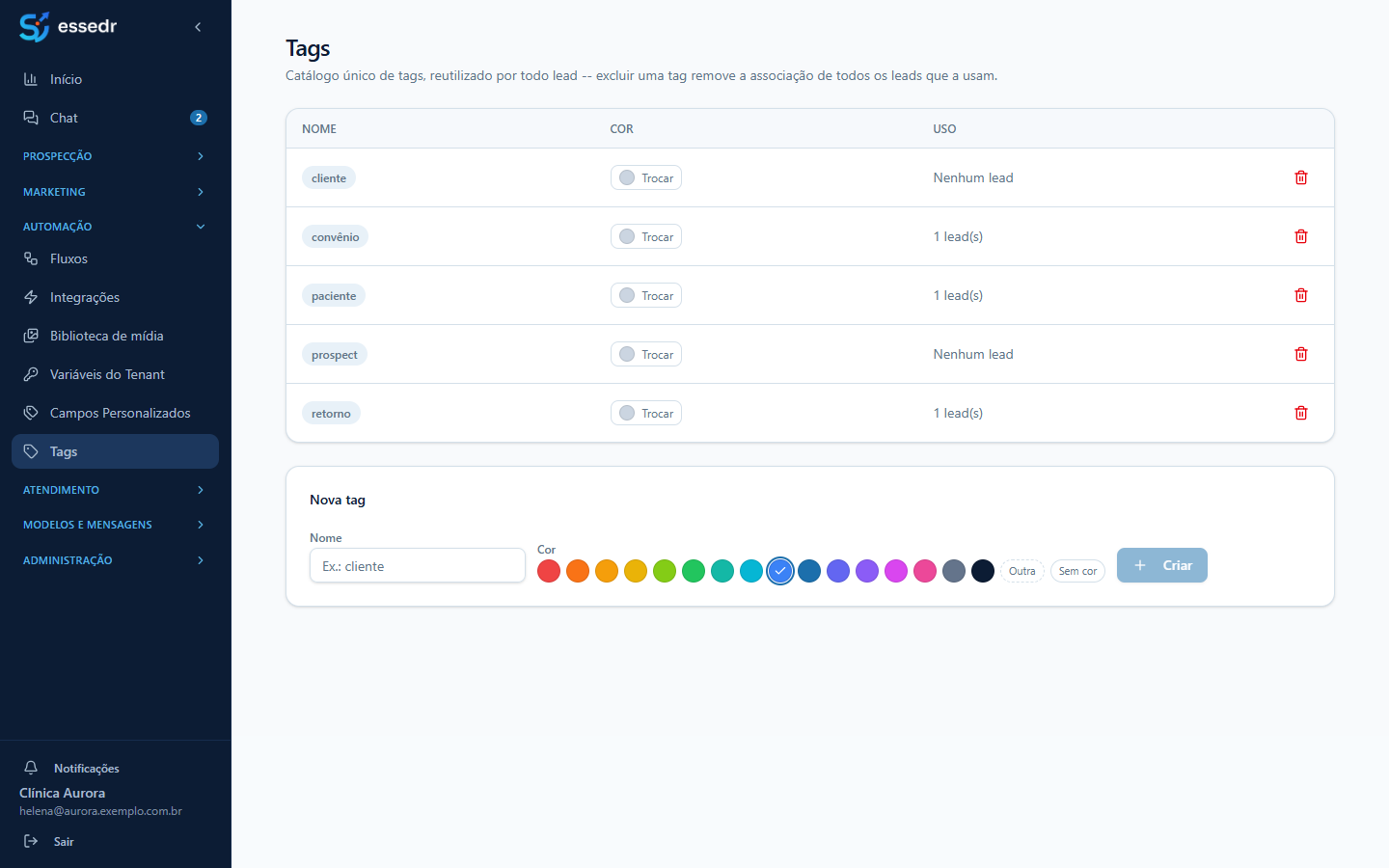Select the dark navy color swatch
The width and height of the screenshot is (1389, 868).
(983, 571)
